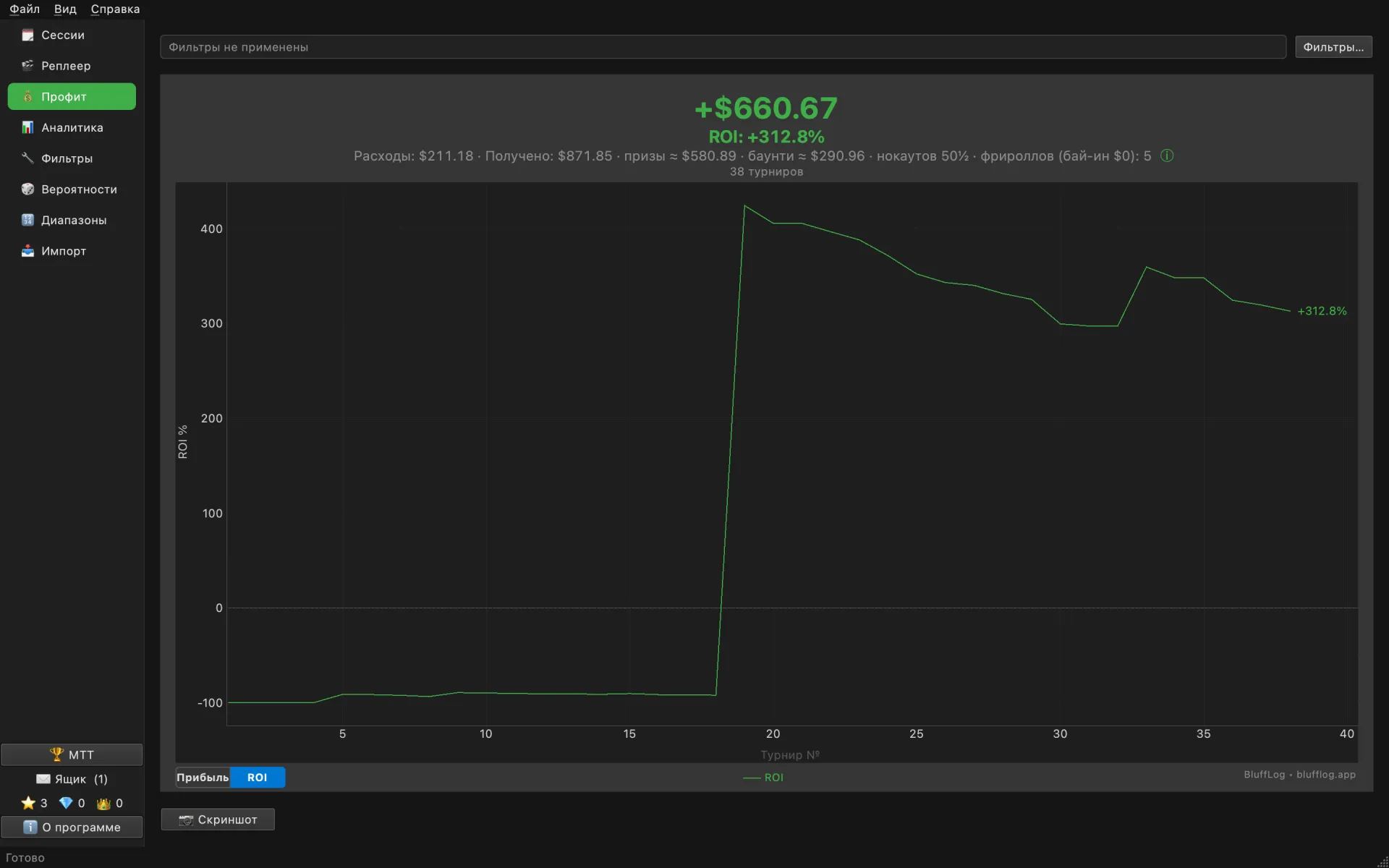Screen dimensions: 1389x868
Task: Click the green info icon after фрироллов
Action: tap(1167, 156)
